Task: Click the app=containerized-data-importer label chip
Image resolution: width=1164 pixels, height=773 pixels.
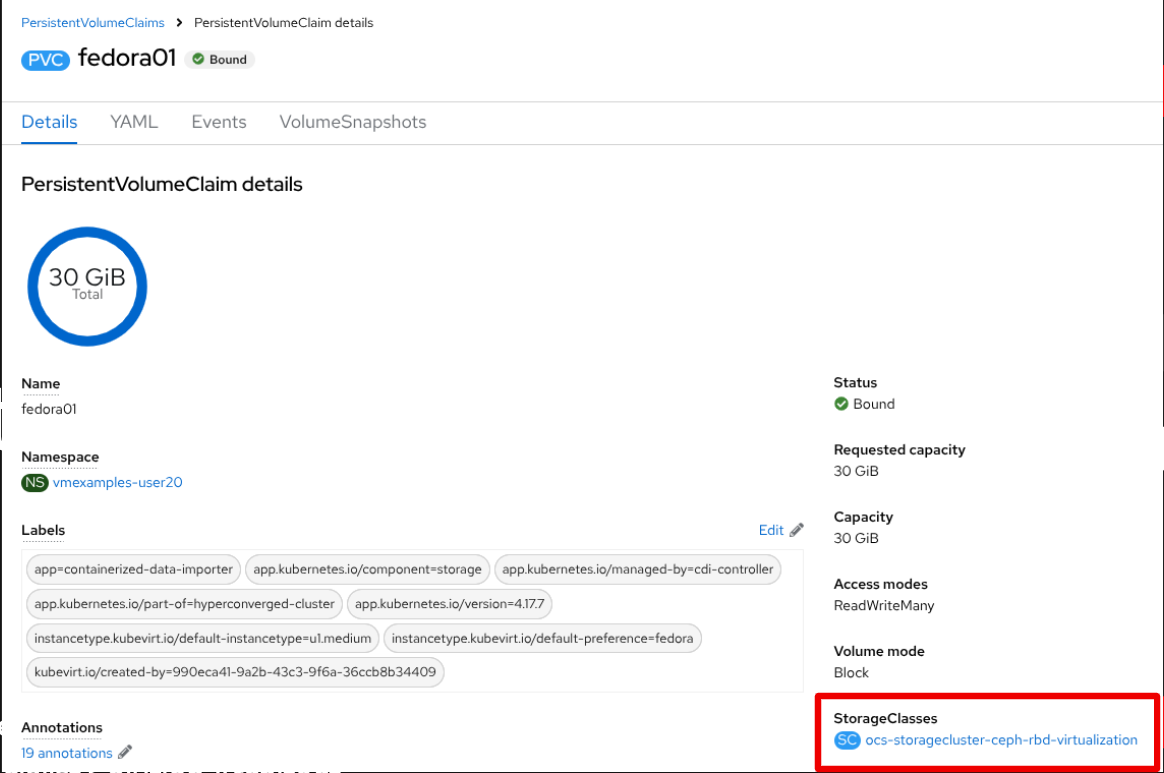Action: pos(133,569)
